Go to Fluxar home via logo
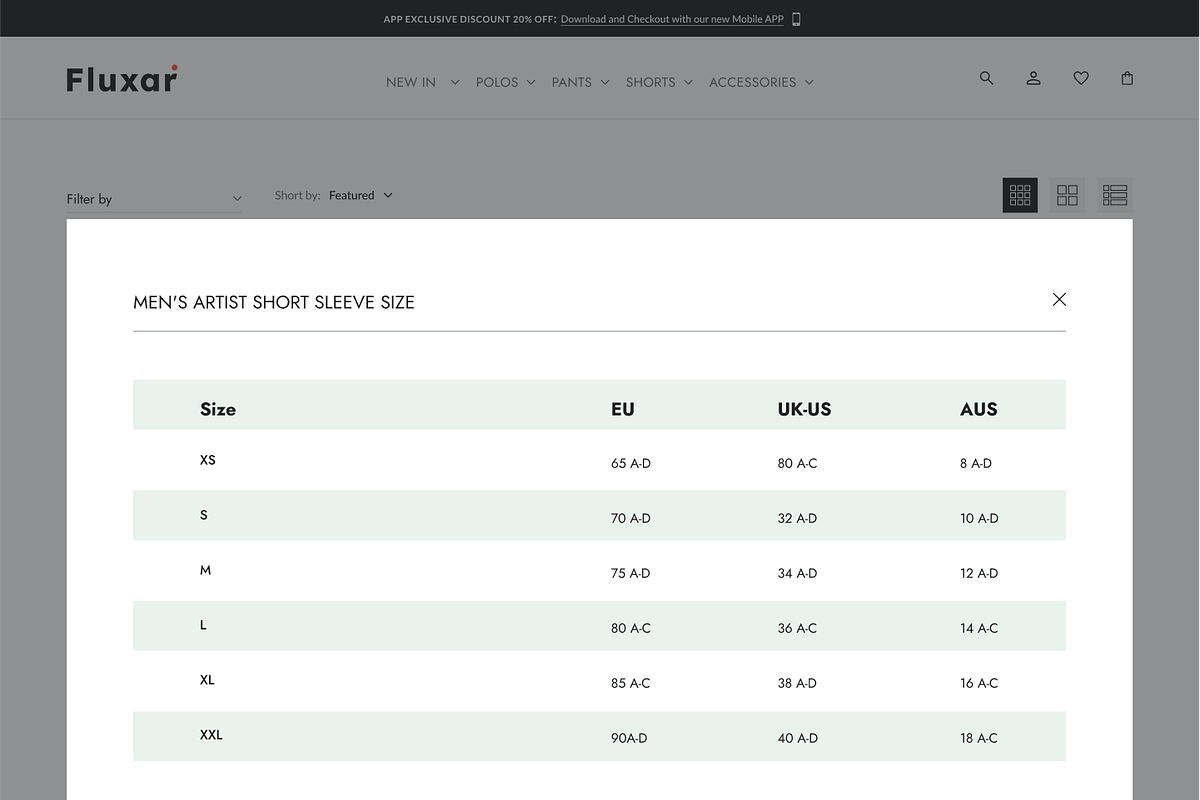 122,79
